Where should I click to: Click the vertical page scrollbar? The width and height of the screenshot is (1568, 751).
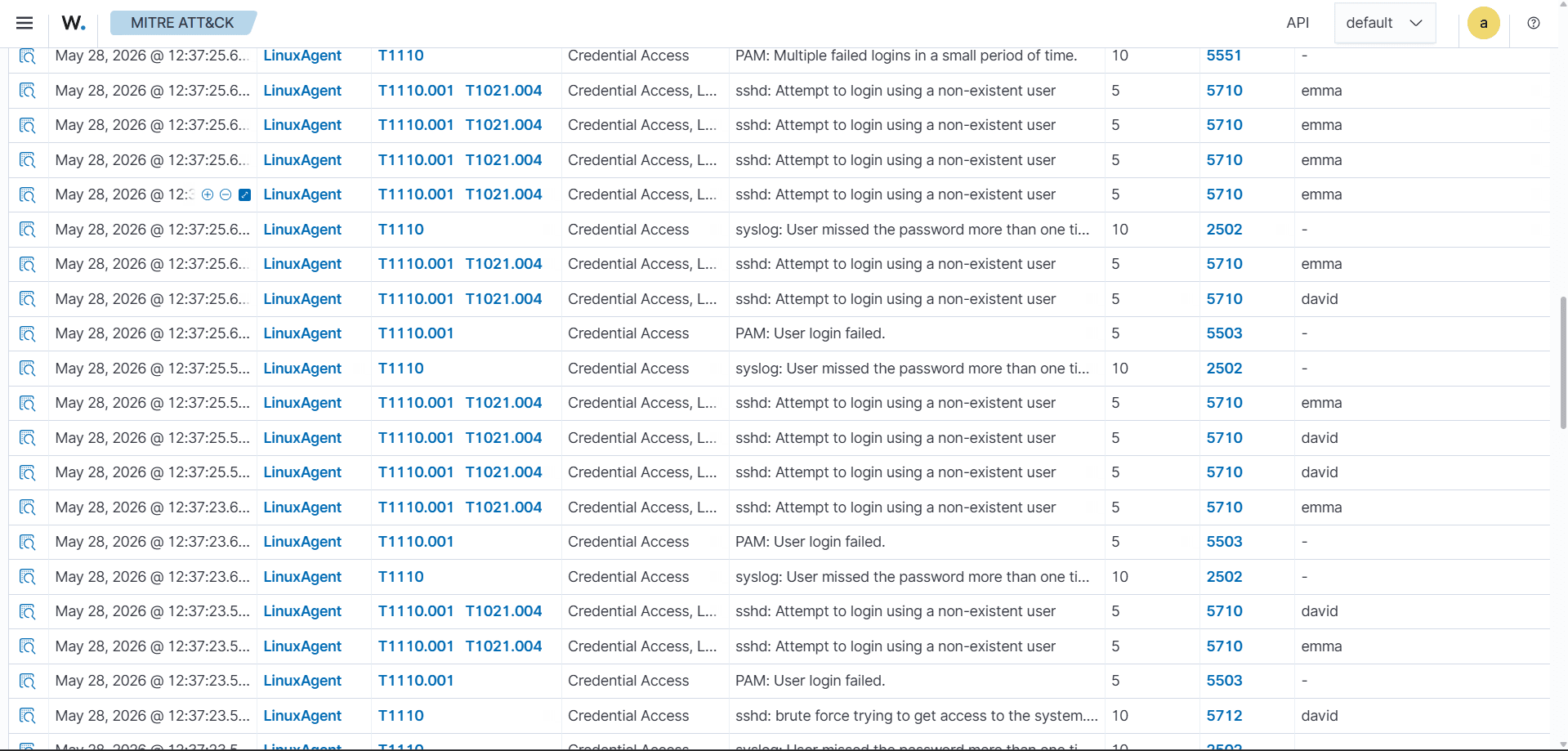point(1563,362)
